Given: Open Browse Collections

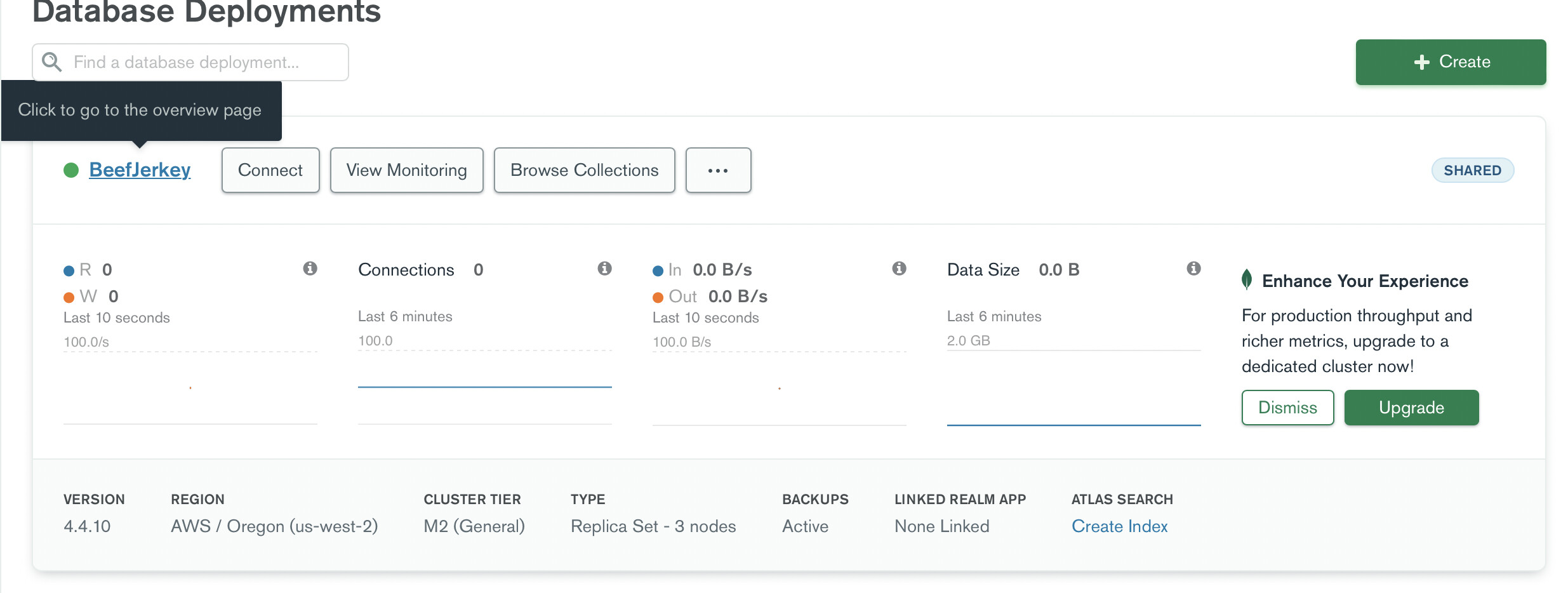Looking at the screenshot, I should [584, 170].
